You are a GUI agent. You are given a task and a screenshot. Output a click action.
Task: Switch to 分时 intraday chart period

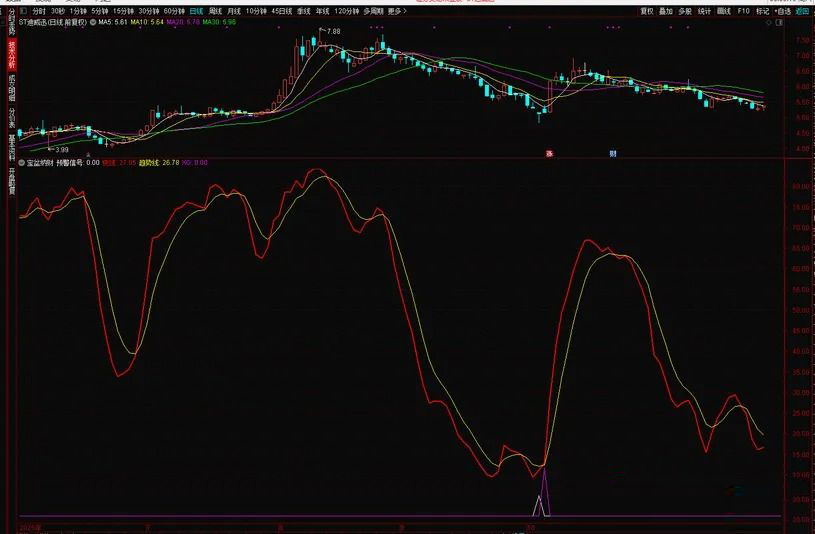39,11
